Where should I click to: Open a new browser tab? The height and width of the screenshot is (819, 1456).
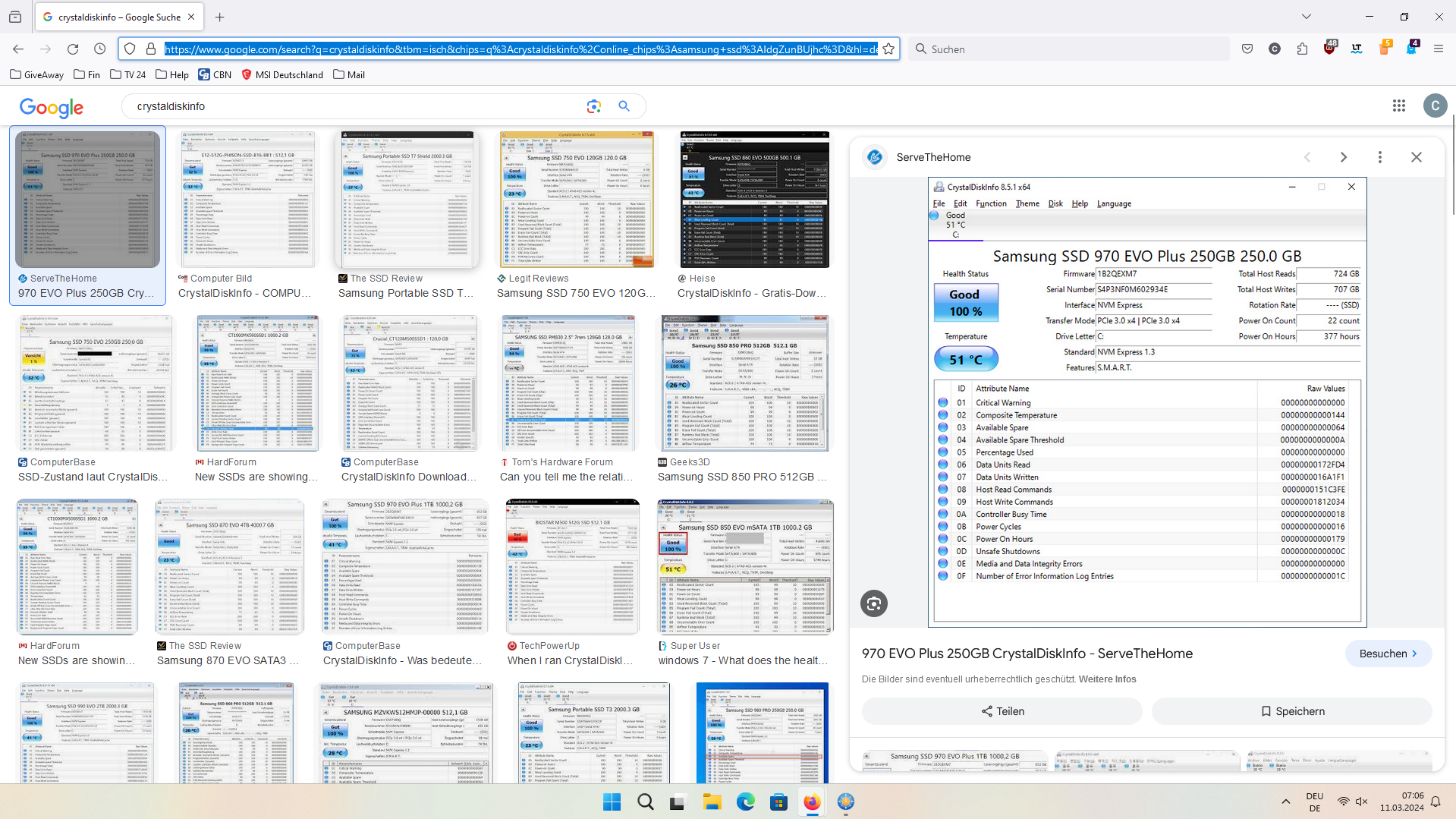(x=220, y=17)
